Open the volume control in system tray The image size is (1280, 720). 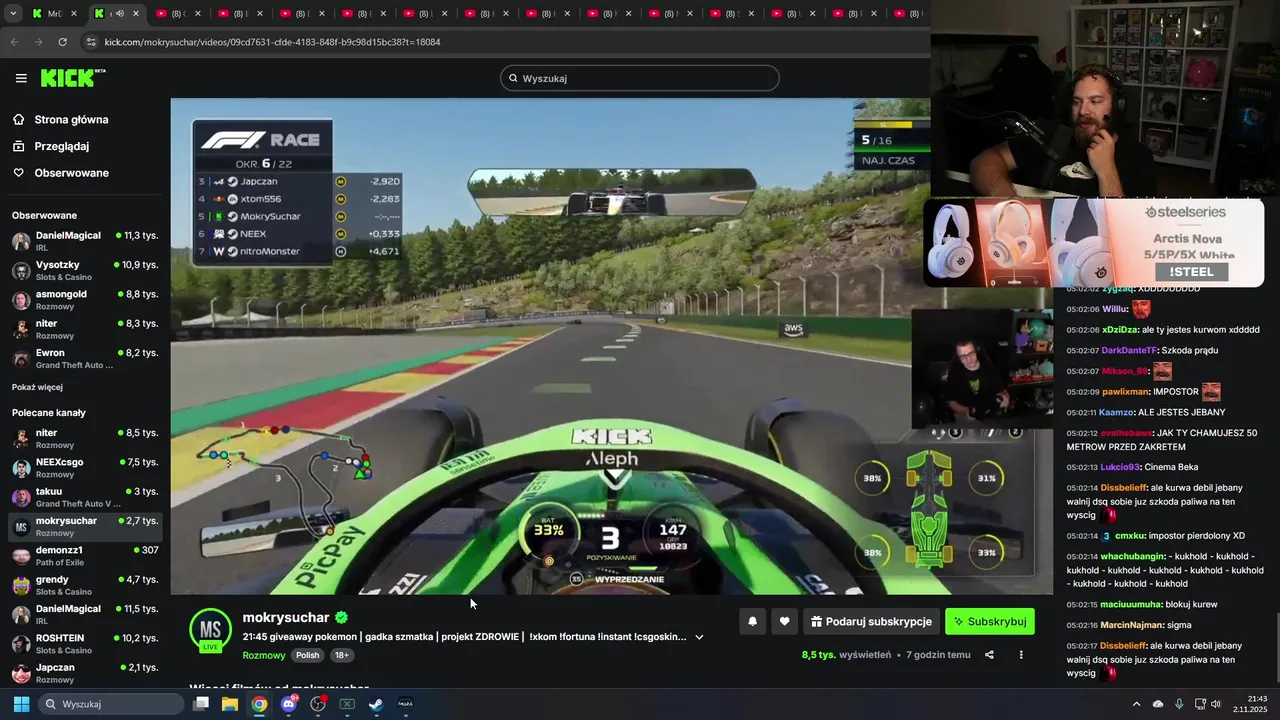pyautogui.click(x=1216, y=704)
